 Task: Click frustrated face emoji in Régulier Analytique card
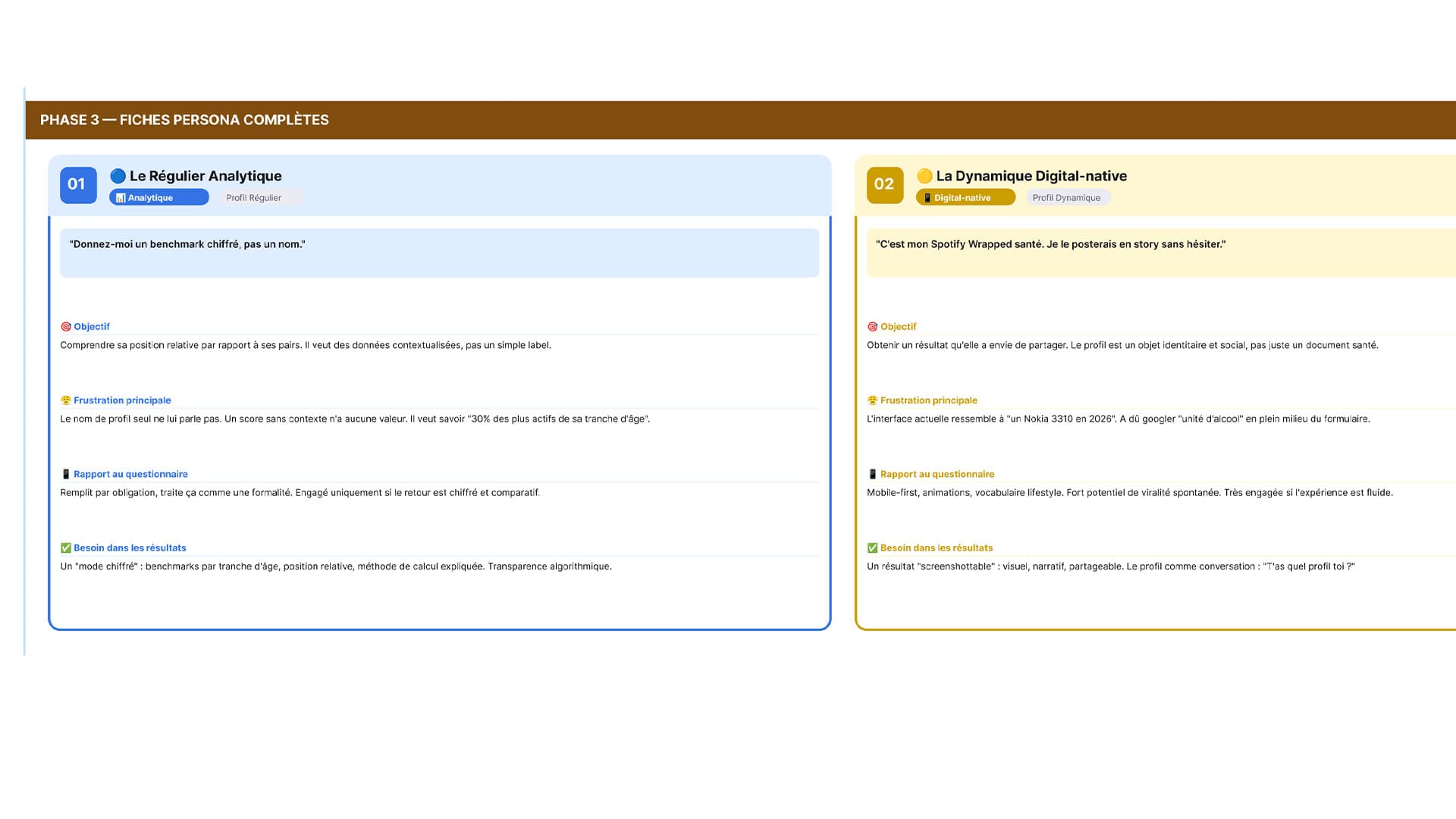pos(66,400)
